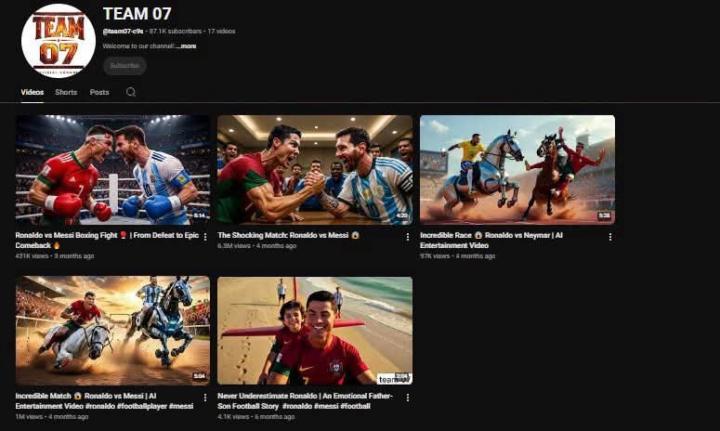Open the horse race Ronaldo vs Neymar thumbnail
Image resolution: width=720 pixels, height=431 pixels.
pyautogui.click(x=518, y=170)
